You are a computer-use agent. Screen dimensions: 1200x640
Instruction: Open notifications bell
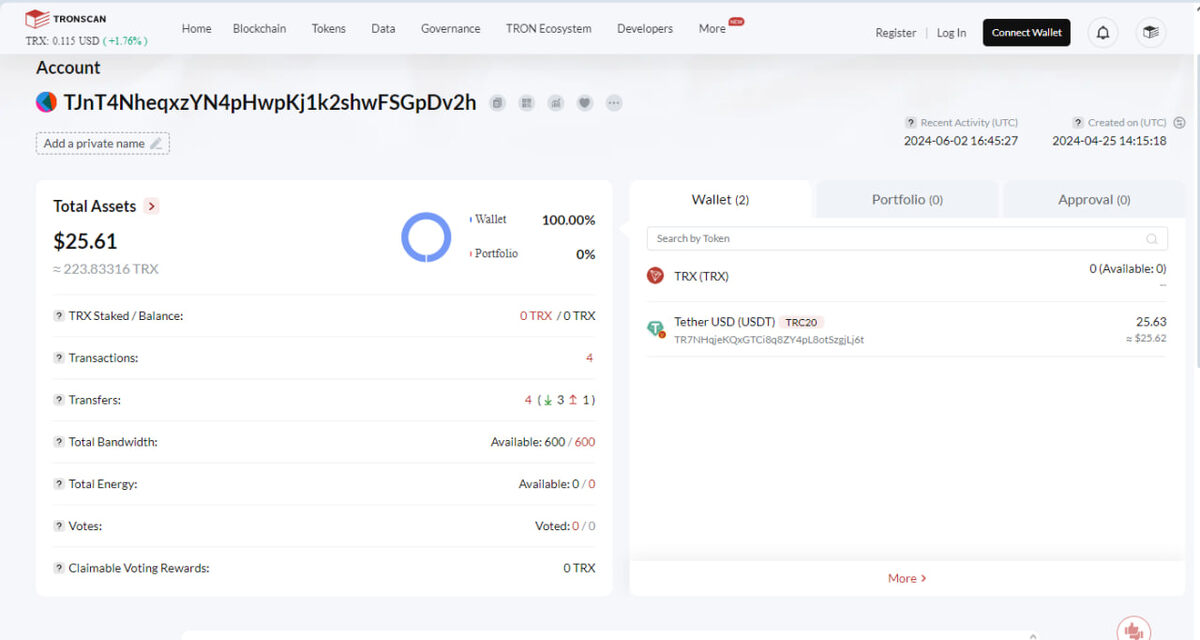pos(1103,33)
